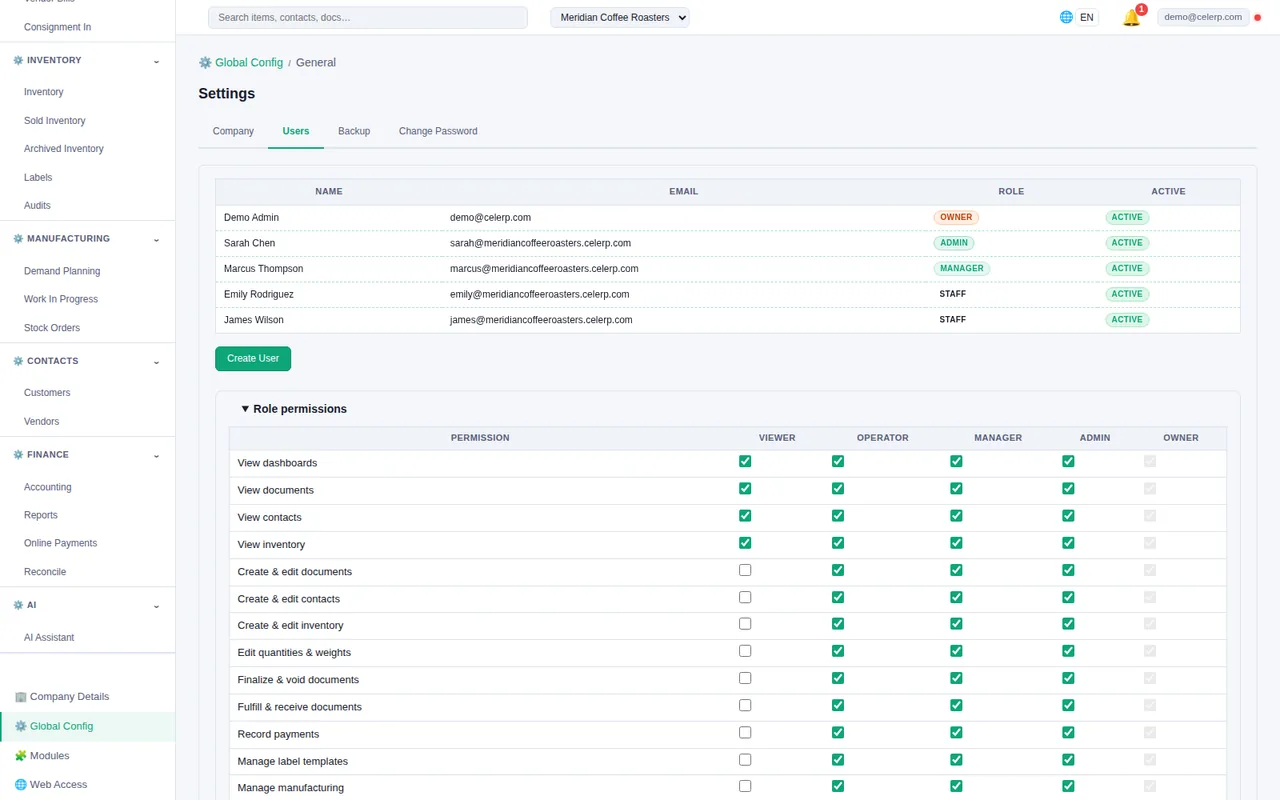Click the Finance section gear icon
Viewport: 1280px width, 800px height.
(18, 455)
